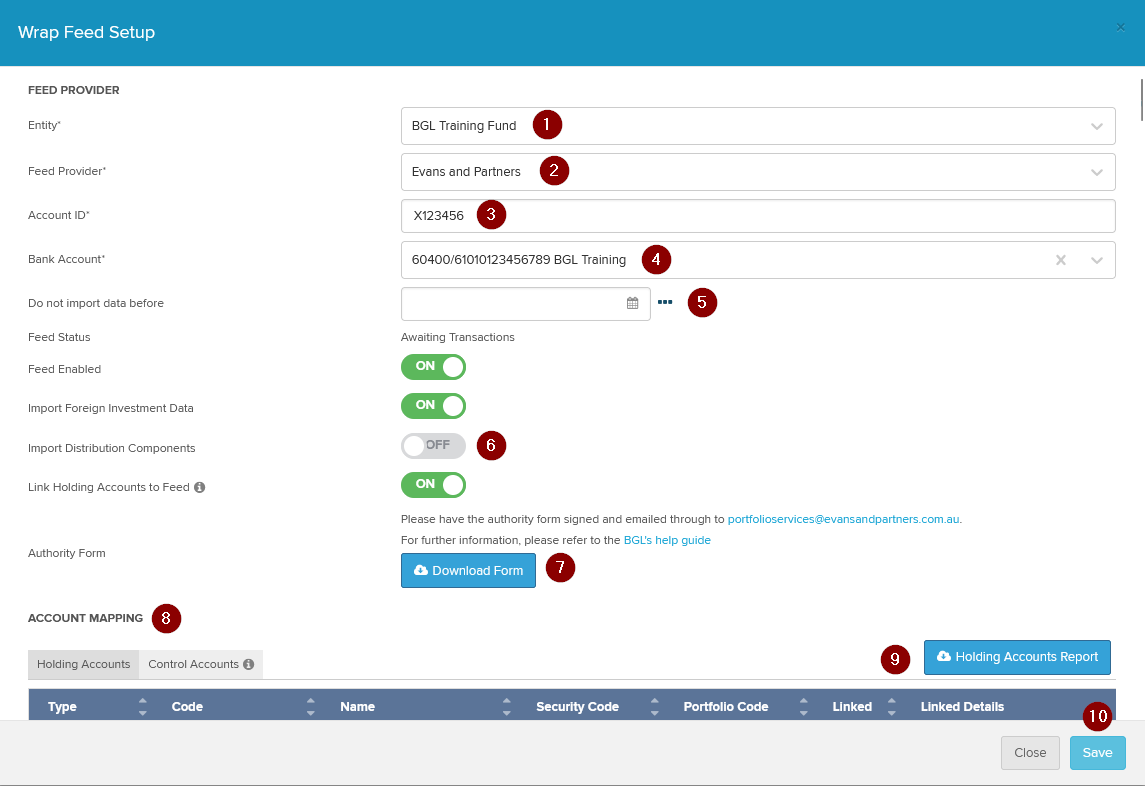This screenshot has width=1145, height=786.
Task: Clear the selected Bank Account with X icon
Action: click(x=1060, y=260)
